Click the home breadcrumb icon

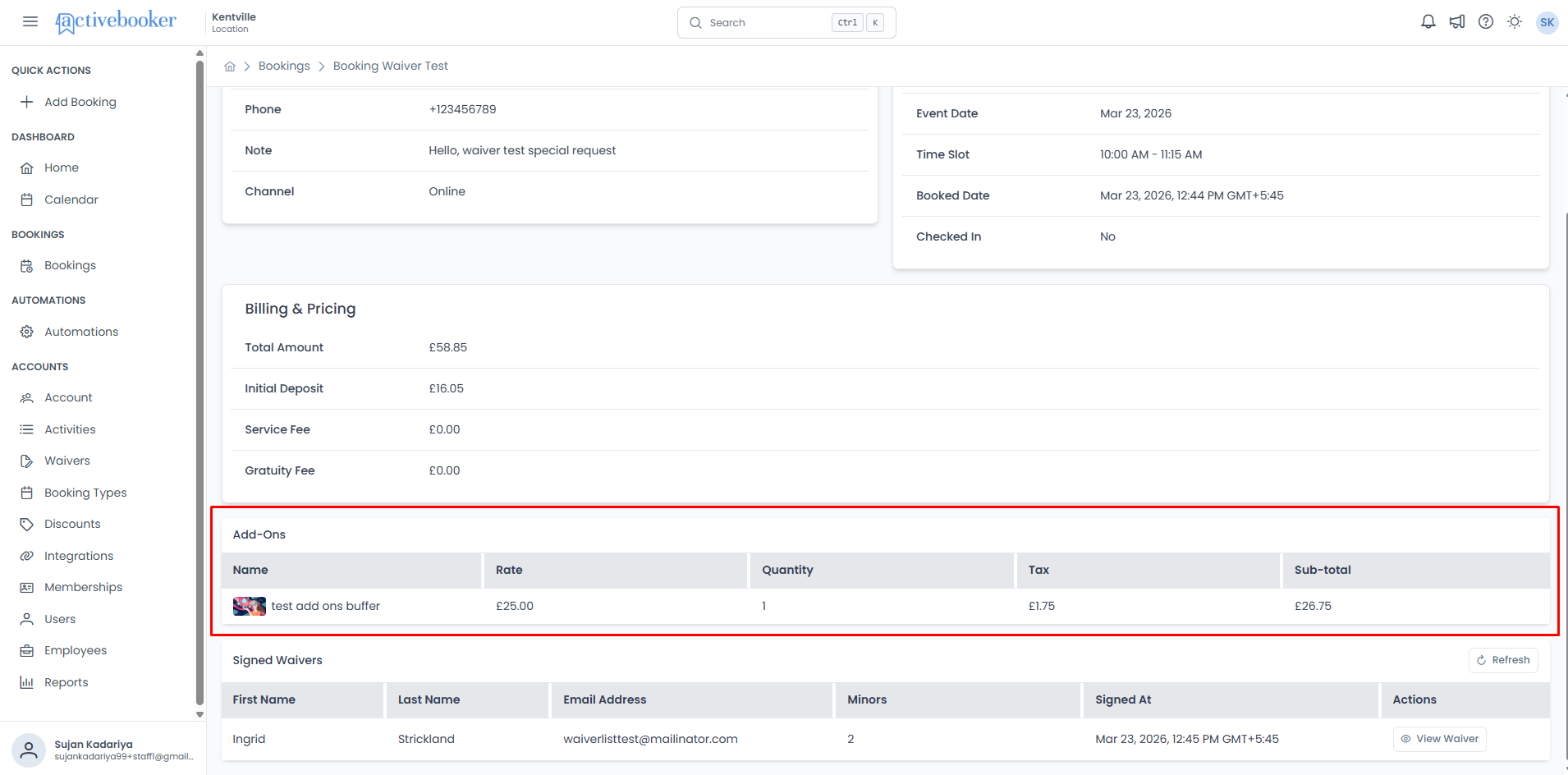230,66
